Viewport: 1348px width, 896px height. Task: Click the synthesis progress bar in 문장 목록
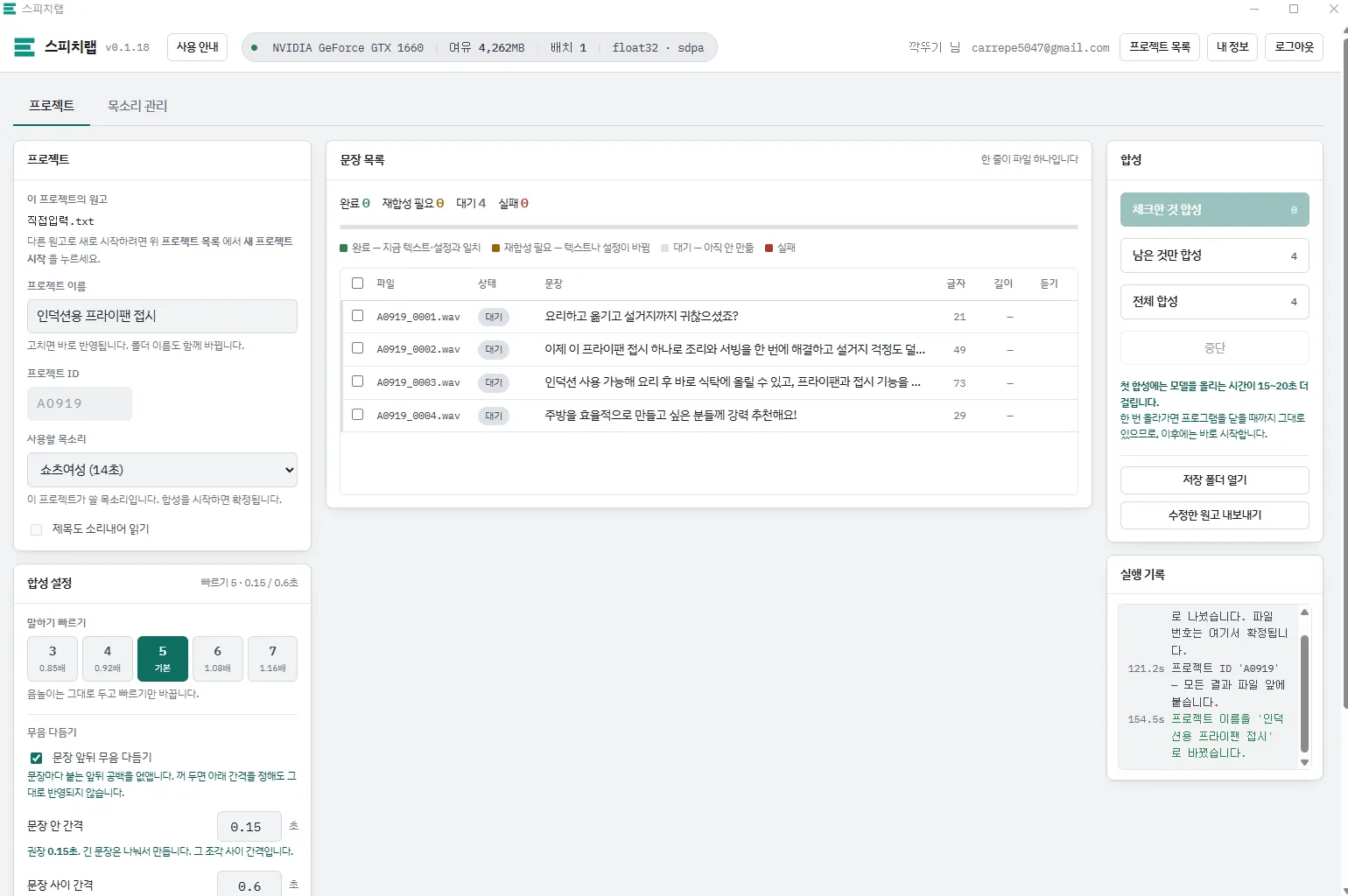click(x=709, y=227)
